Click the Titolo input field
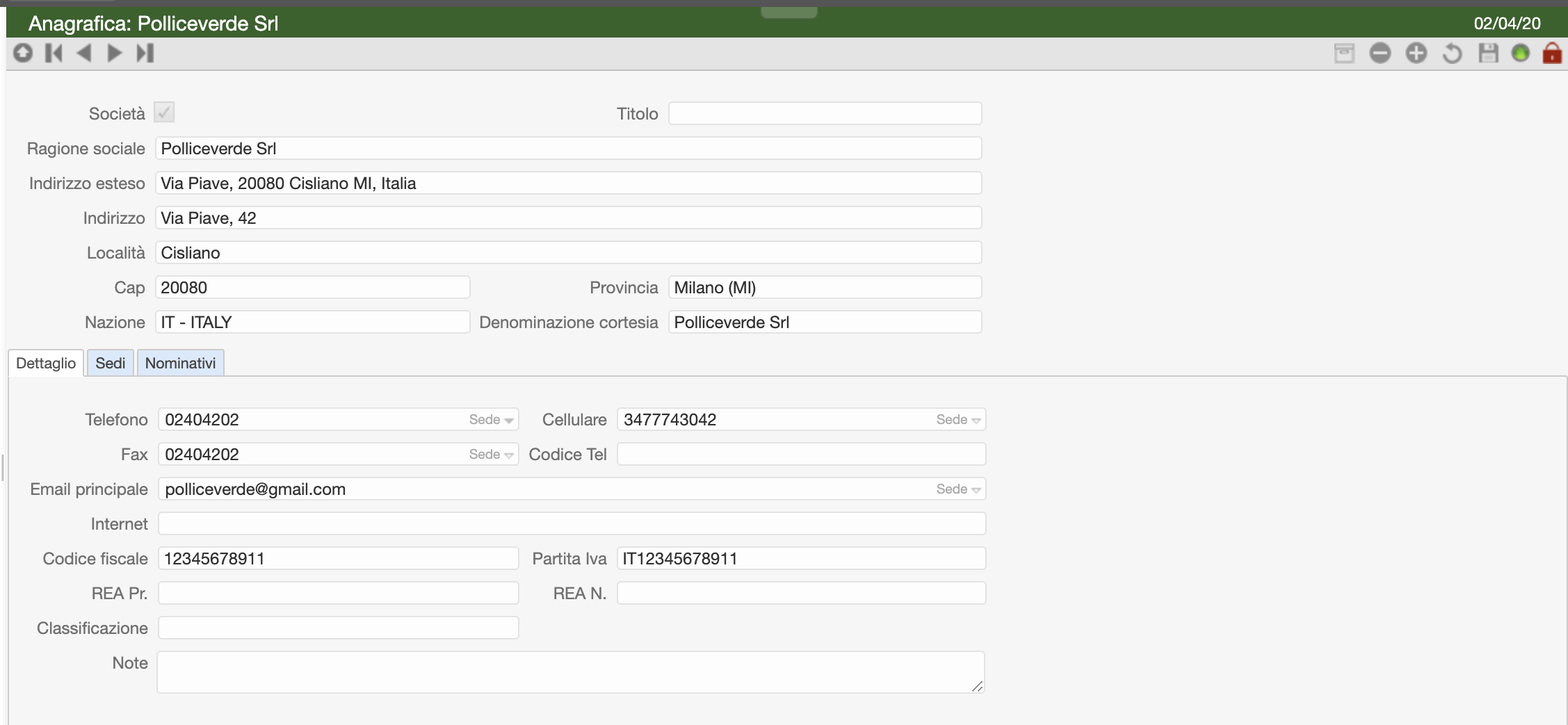Viewport: 1568px width, 725px height. (825, 113)
